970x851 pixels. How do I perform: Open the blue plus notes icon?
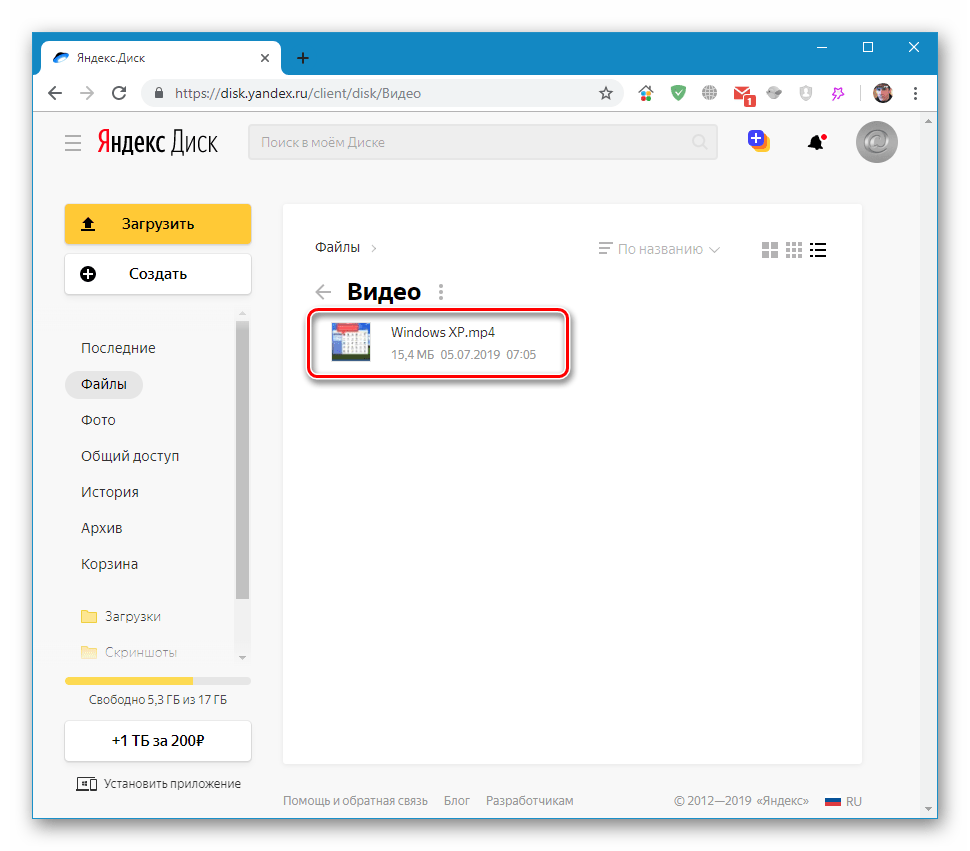coord(758,141)
